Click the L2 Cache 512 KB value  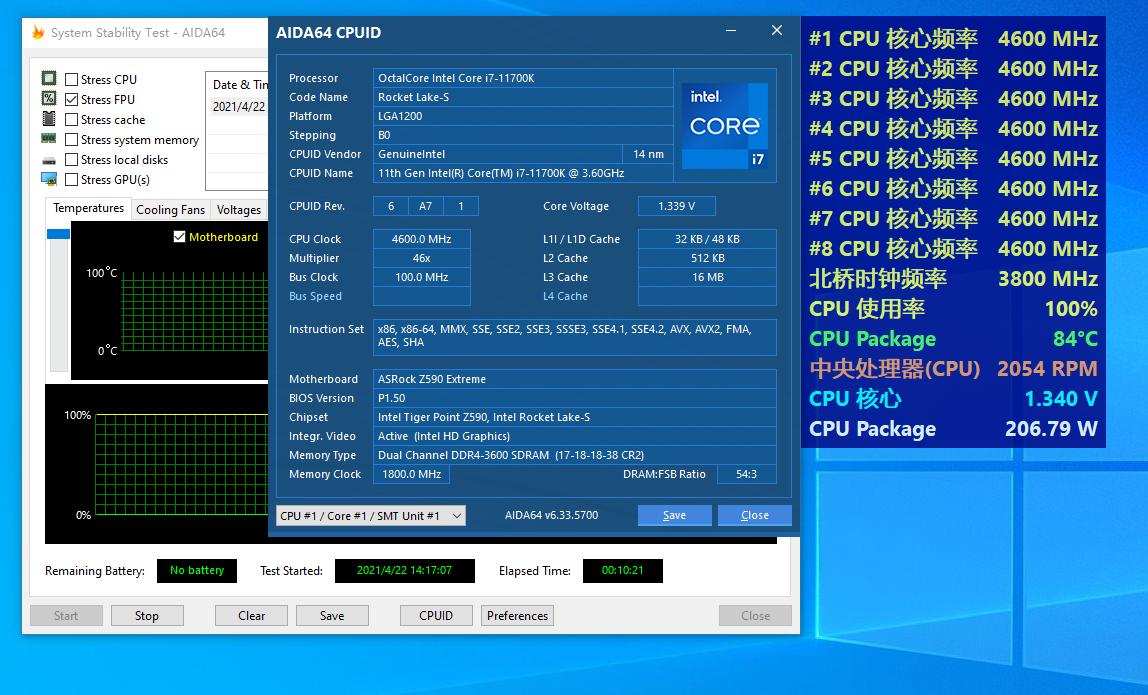tap(707, 258)
